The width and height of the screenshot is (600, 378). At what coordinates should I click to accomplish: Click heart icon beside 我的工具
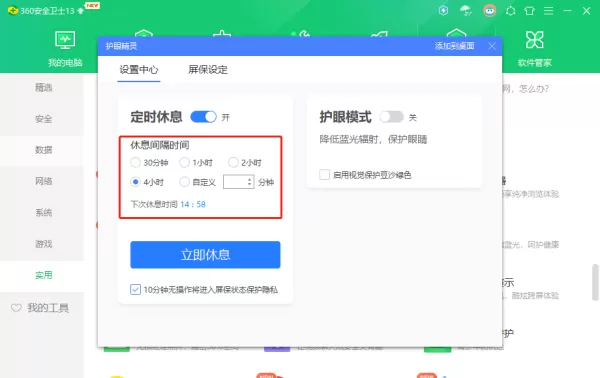(x=16, y=308)
